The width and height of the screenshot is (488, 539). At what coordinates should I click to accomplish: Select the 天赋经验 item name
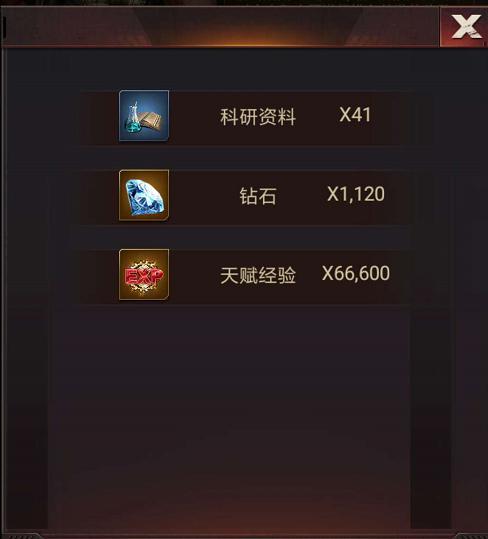coord(258,275)
